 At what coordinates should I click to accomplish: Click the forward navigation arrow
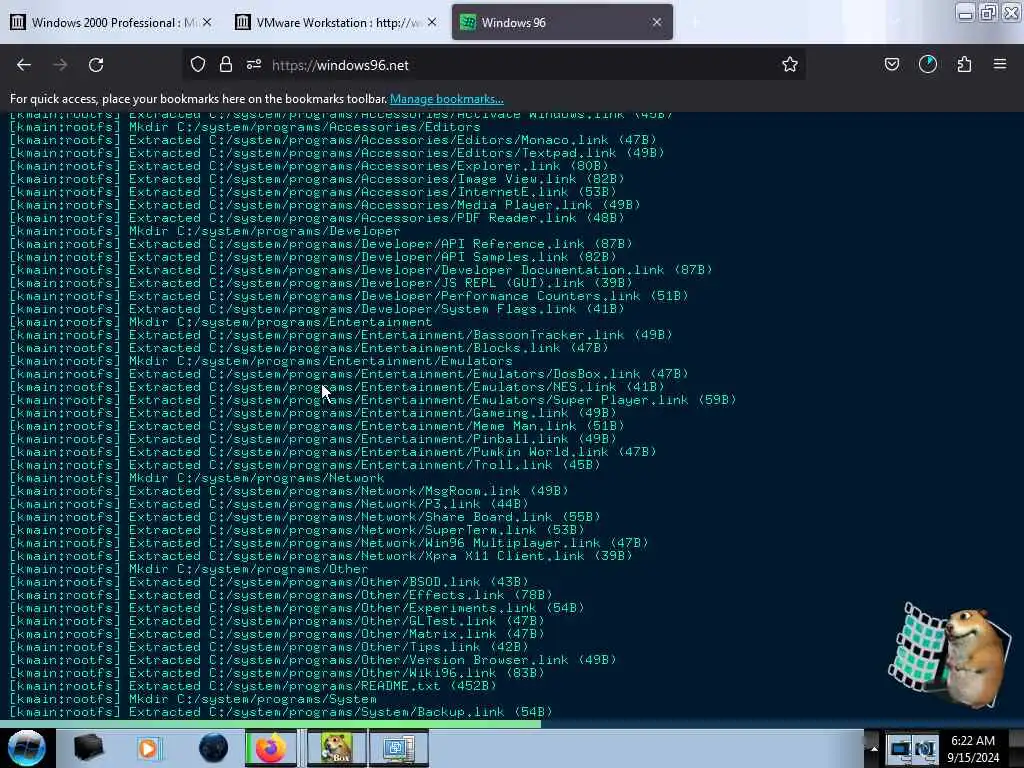[x=60, y=65]
